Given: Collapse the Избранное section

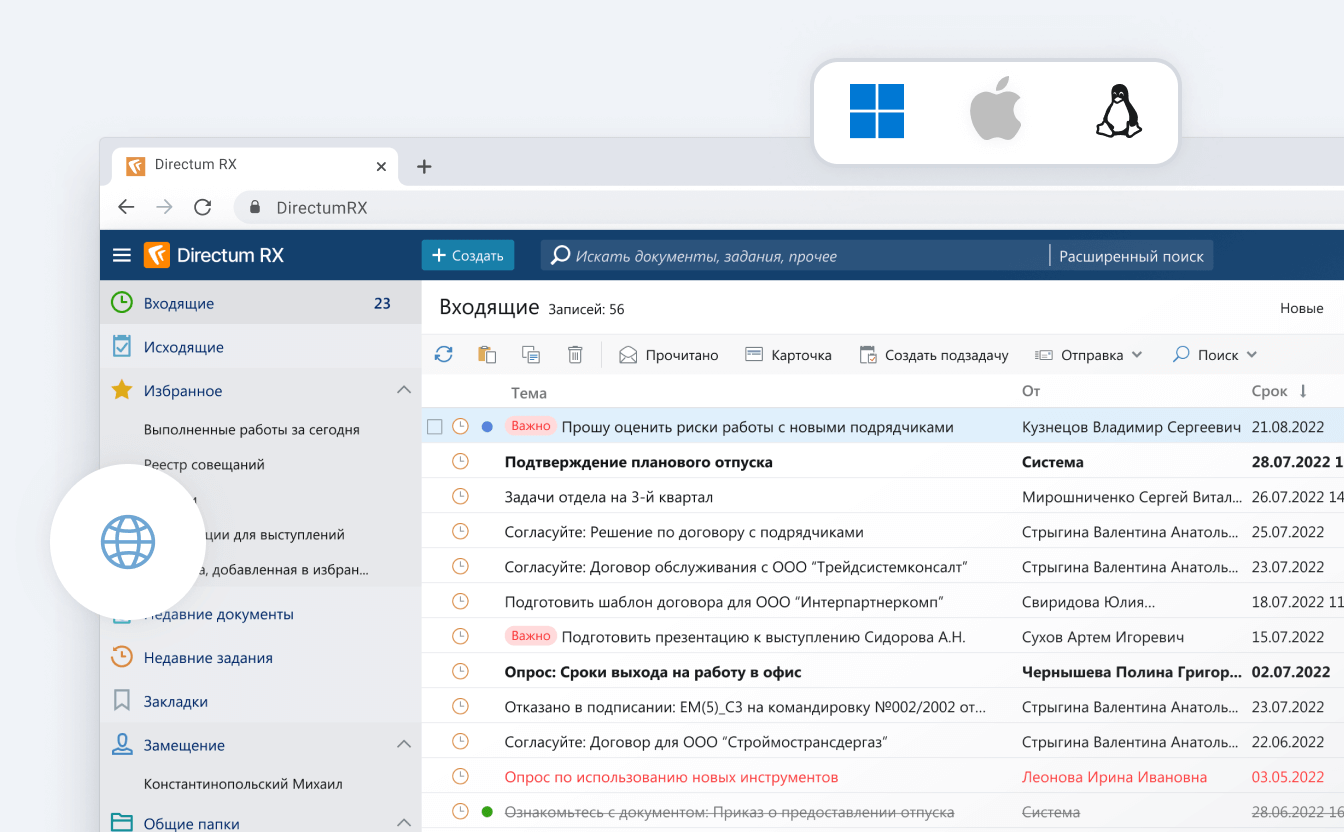Looking at the screenshot, I should 403,390.
